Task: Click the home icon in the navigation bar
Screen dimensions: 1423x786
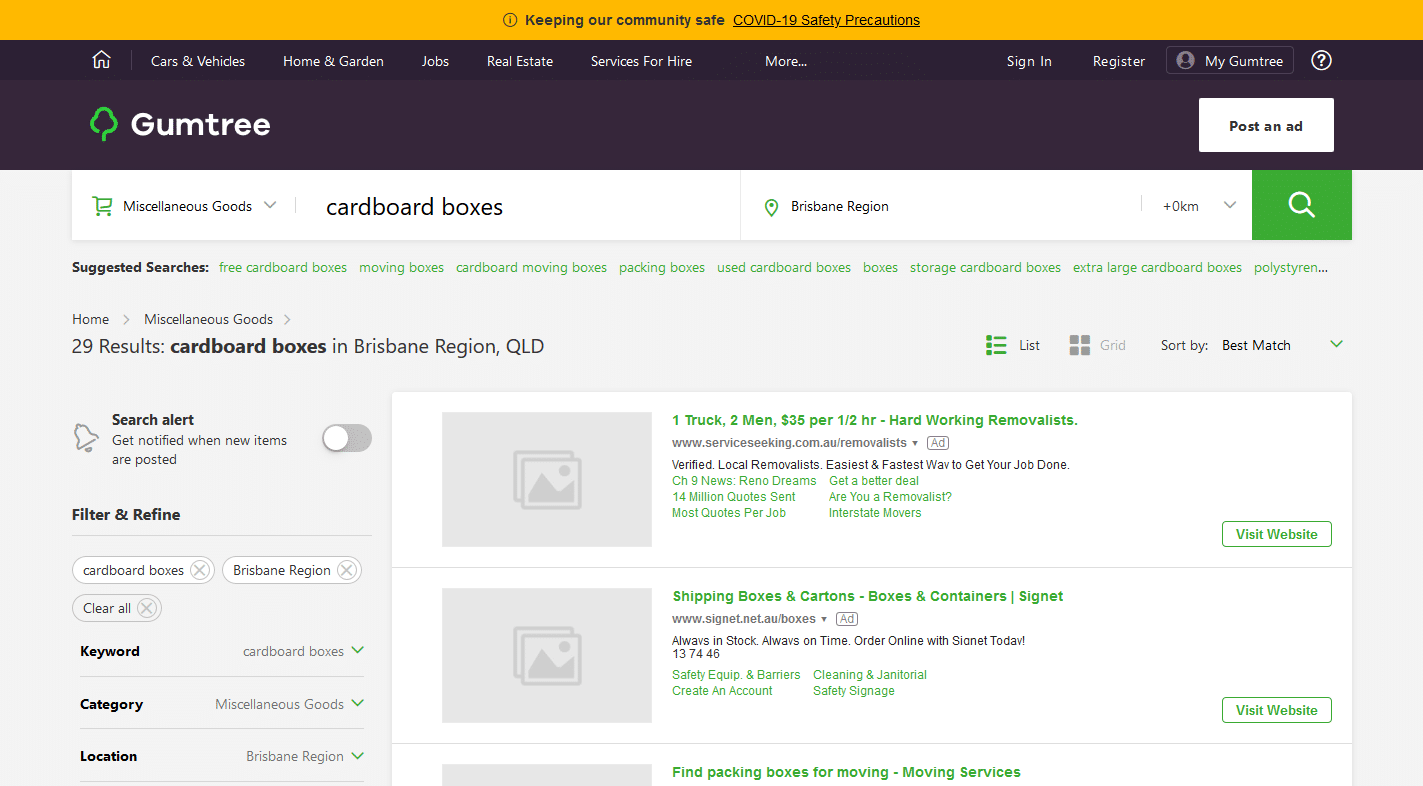Action: pyautogui.click(x=101, y=59)
